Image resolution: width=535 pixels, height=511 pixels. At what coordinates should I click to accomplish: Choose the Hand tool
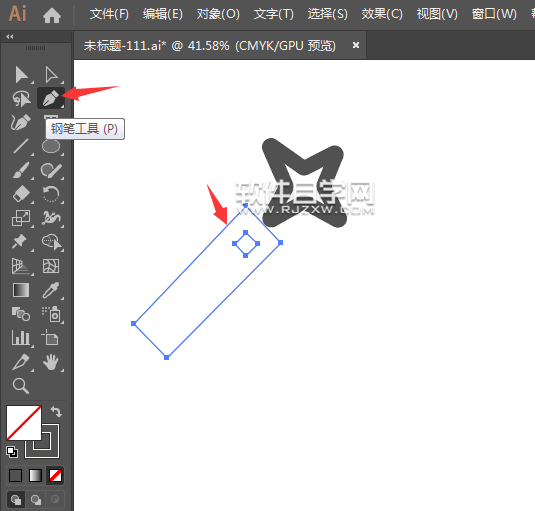(x=51, y=362)
